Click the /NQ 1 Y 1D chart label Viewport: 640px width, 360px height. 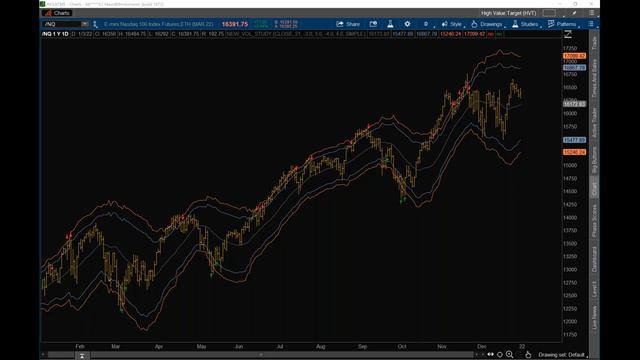pyautogui.click(x=55, y=34)
